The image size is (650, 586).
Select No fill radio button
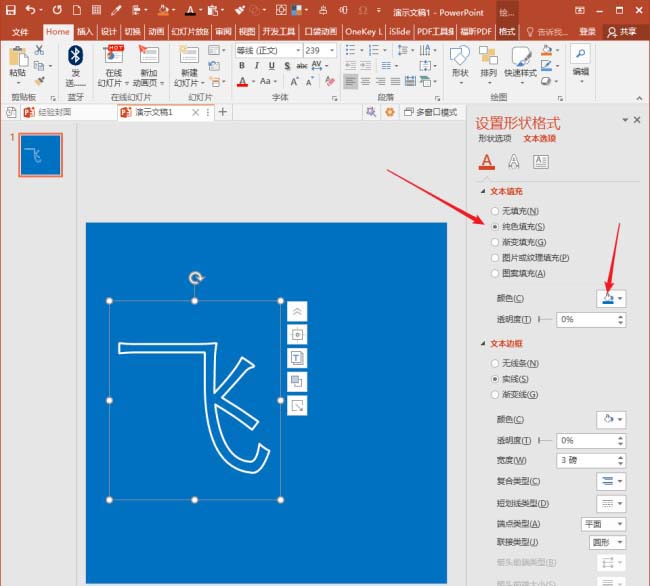click(x=495, y=211)
